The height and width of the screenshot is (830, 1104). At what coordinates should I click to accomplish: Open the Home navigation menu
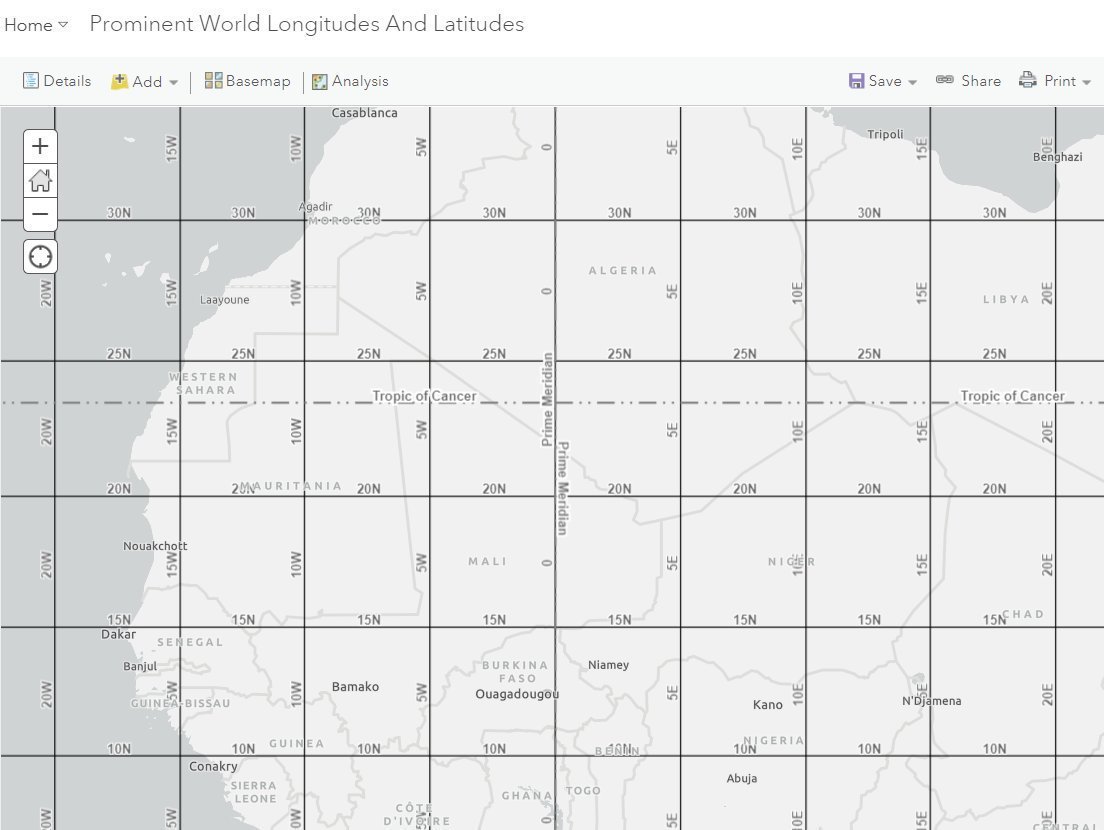[x=36, y=25]
